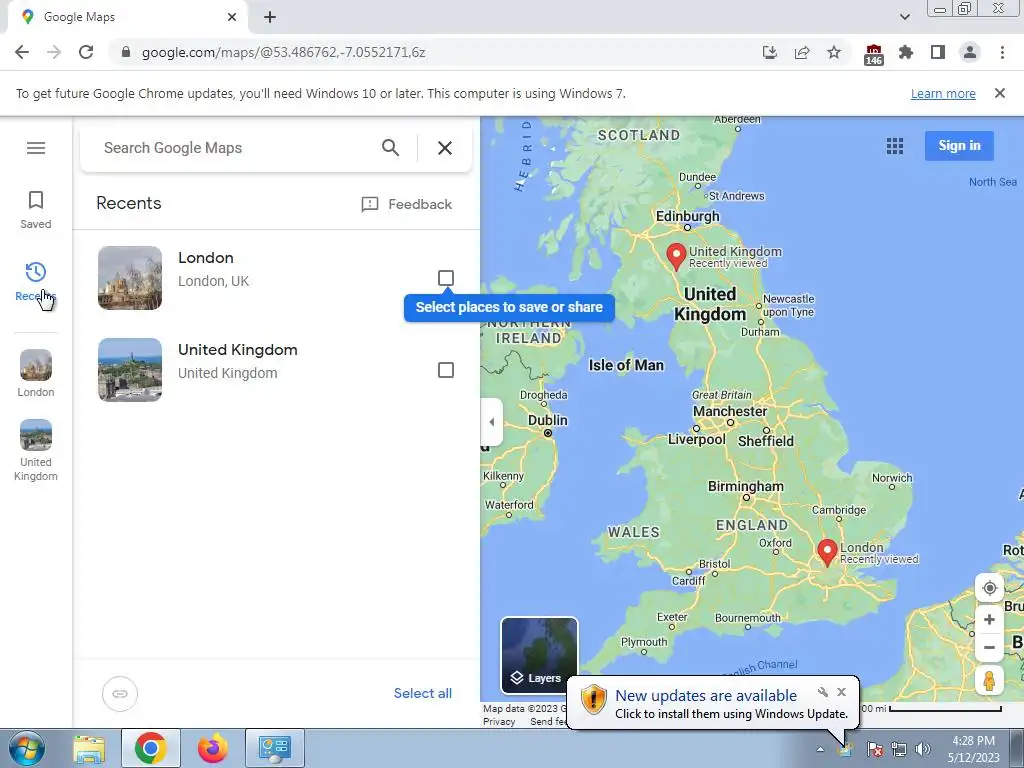
Task: Clear search with the X icon
Action: coord(445,148)
